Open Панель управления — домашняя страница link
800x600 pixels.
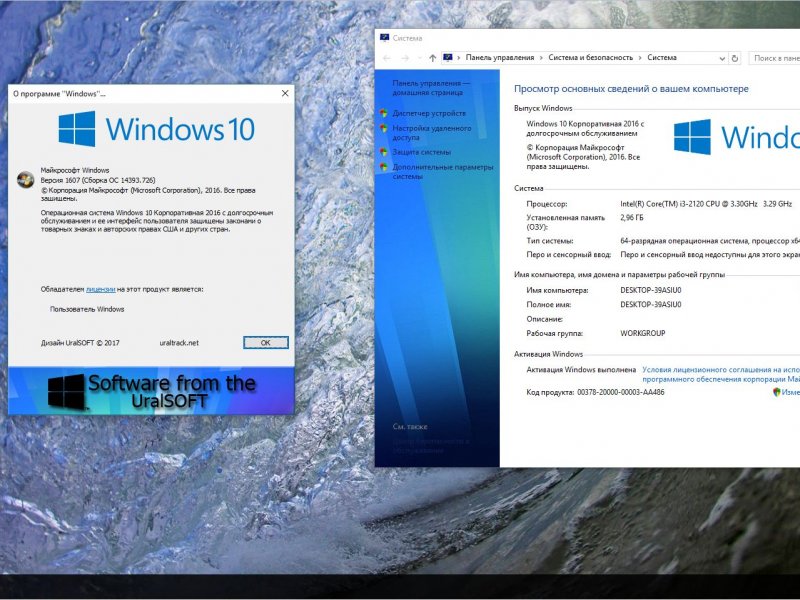tap(431, 88)
